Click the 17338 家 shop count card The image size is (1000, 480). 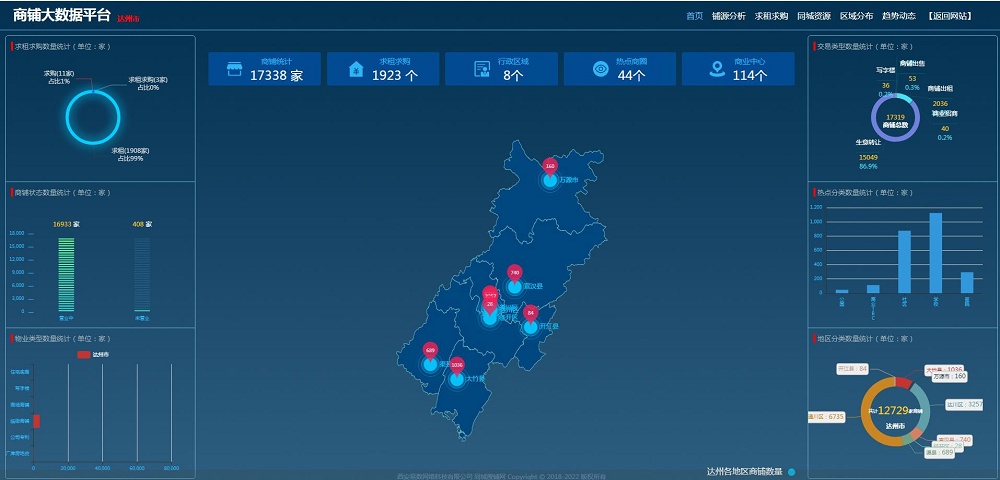click(x=264, y=69)
